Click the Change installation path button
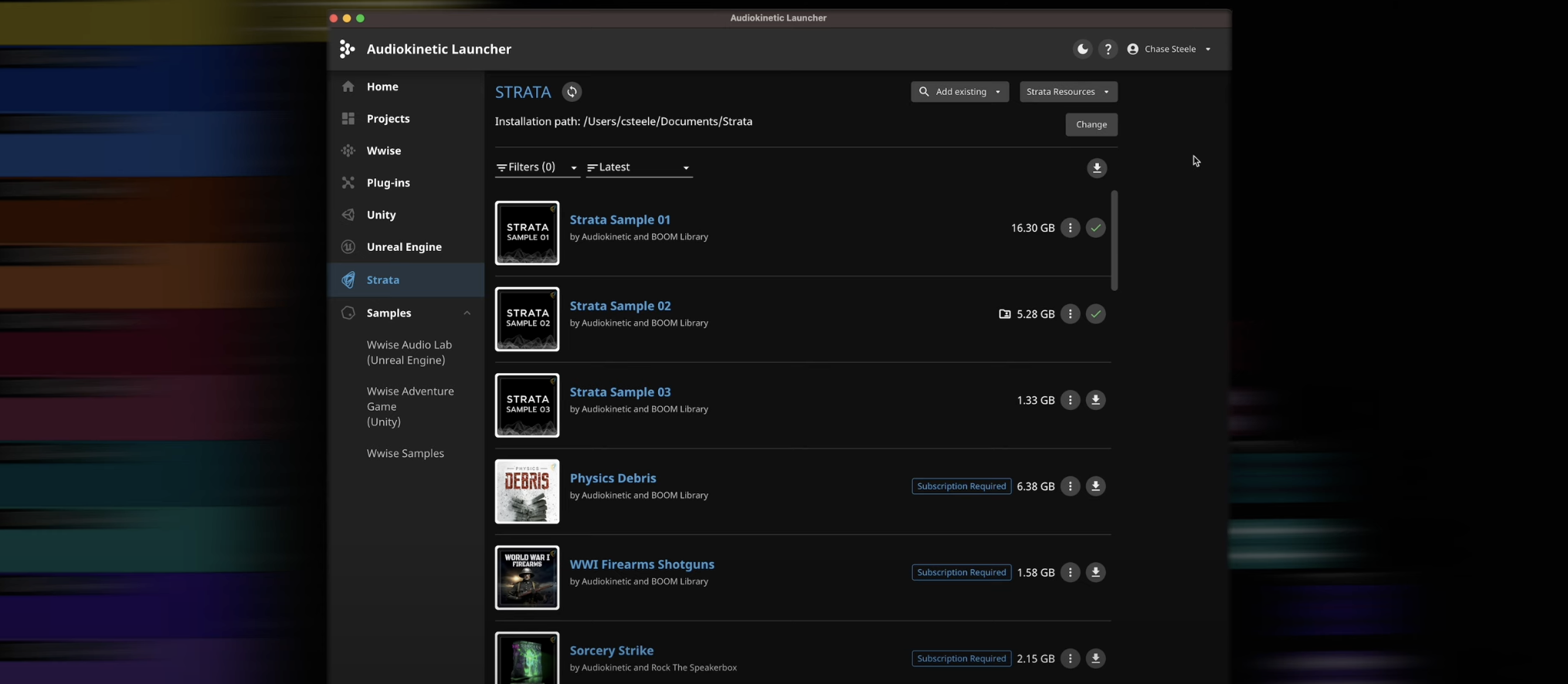1568x684 pixels. (1091, 124)
